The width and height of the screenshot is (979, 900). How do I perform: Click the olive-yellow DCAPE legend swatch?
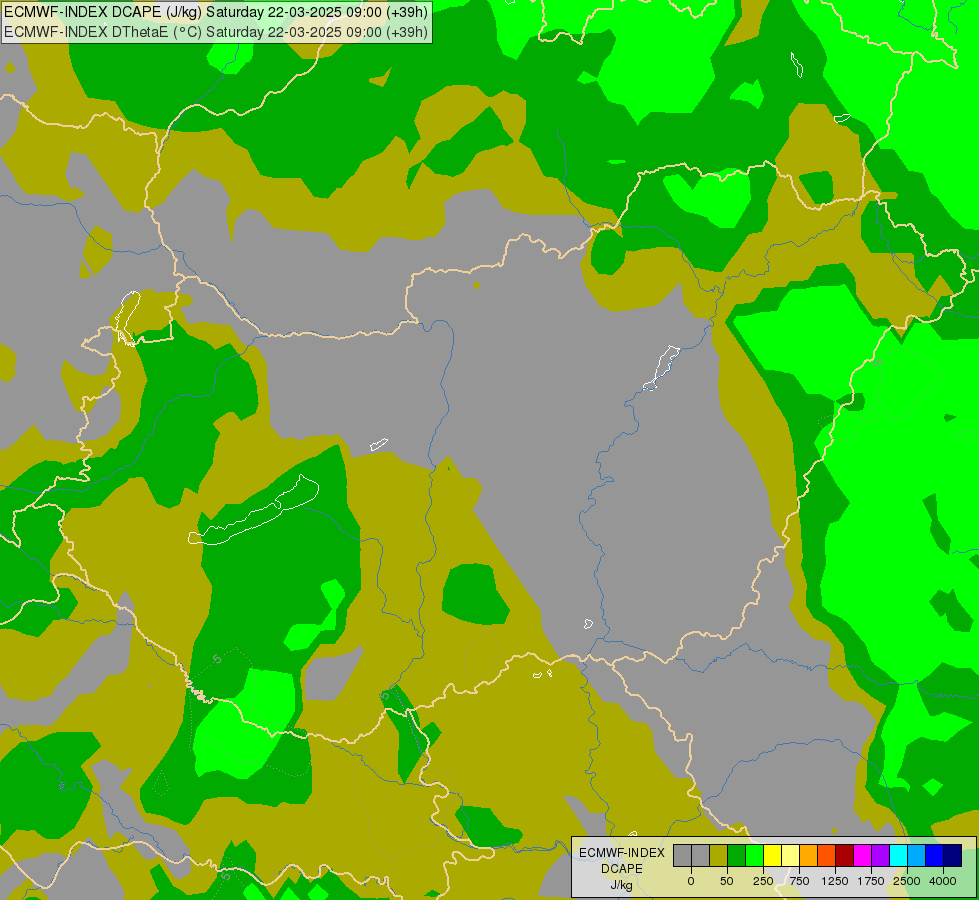point(719,856)
